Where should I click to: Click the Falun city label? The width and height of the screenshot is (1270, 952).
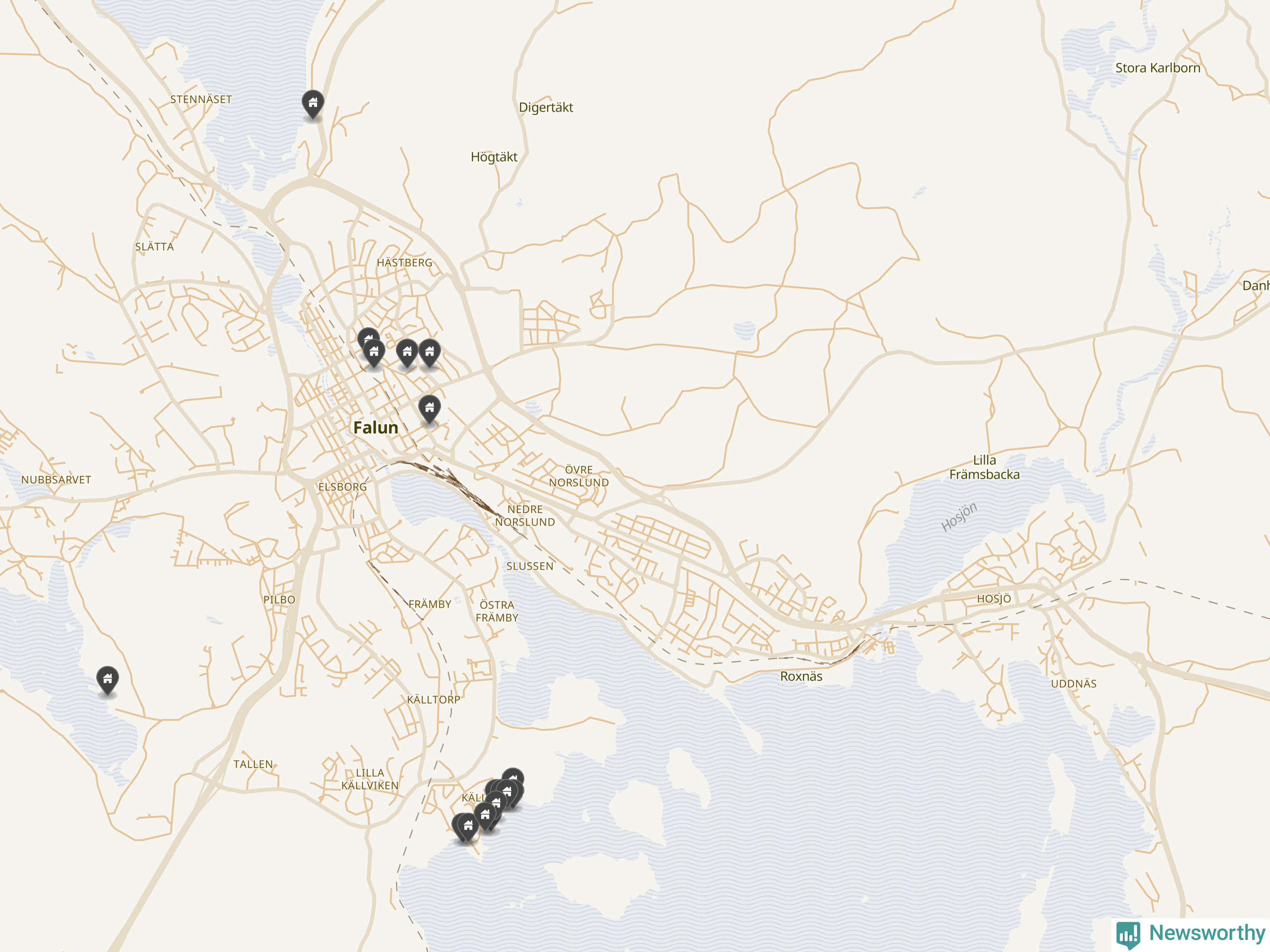376,427
